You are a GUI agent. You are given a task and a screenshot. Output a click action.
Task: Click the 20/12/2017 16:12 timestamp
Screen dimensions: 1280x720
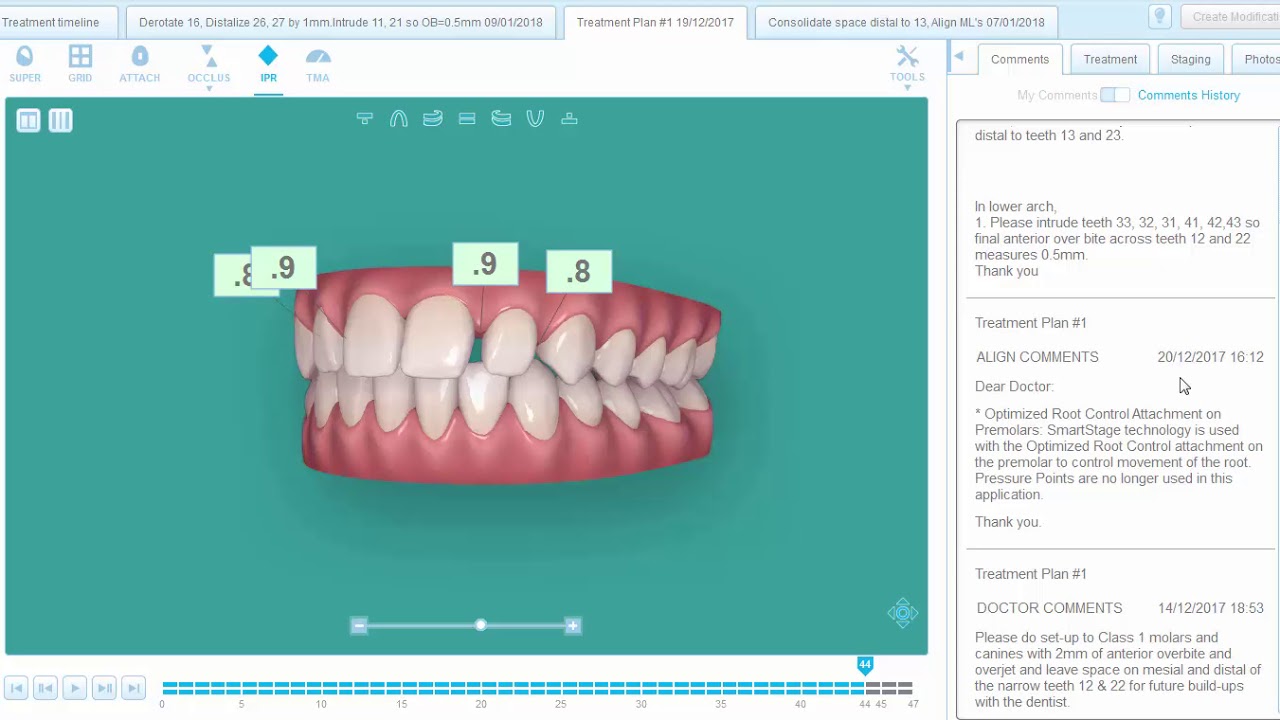click(x=1210, y=357)
